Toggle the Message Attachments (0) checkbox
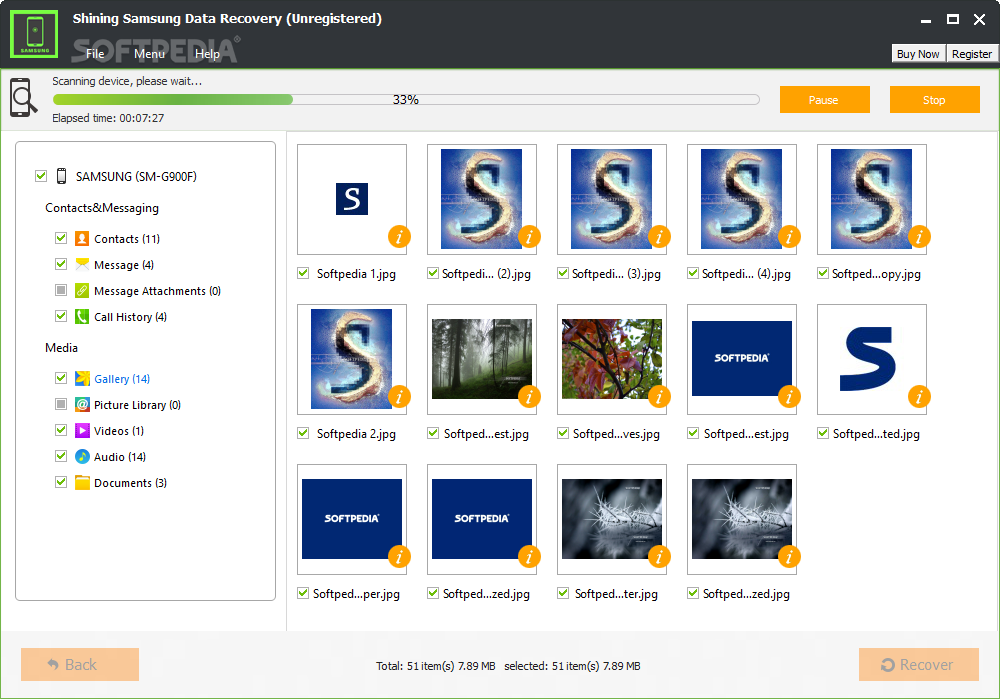Screen dimensions: 1000x699 [61, 290]
